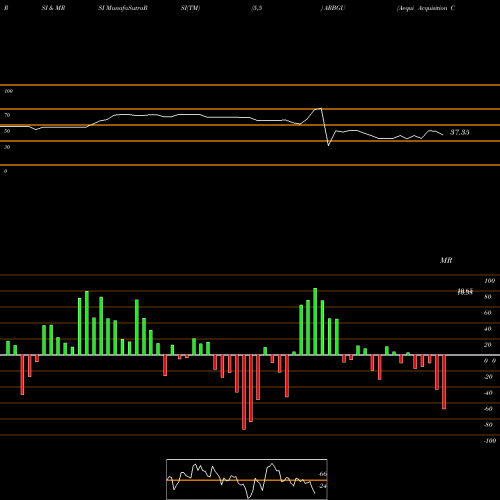
Task: Click the 37.35 RSI value label
Action: tap(460, 132)
